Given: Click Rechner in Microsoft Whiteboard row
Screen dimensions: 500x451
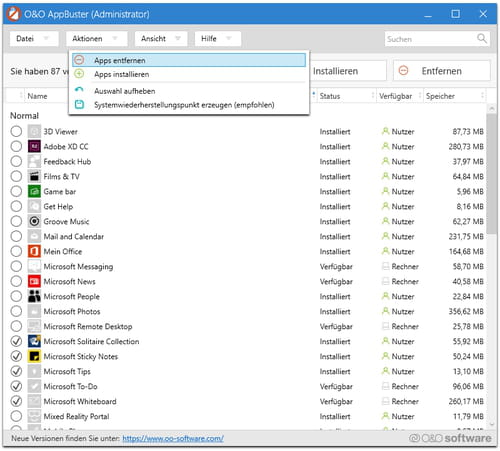Looking at the screenshot, I should pyautogui.click(x=405, y=401).
